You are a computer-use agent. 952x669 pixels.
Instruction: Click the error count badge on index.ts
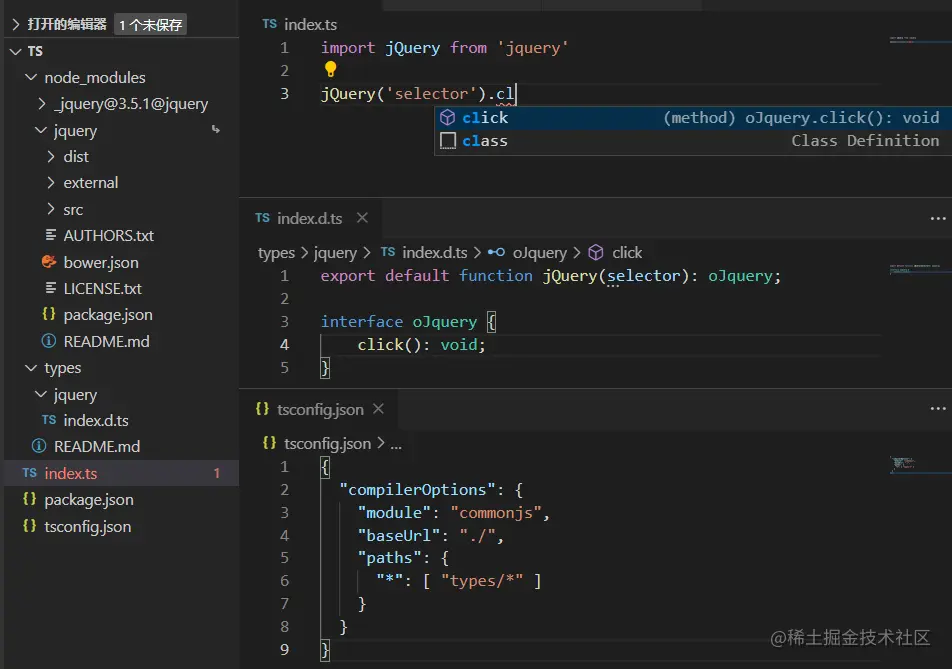coord(217,474)
